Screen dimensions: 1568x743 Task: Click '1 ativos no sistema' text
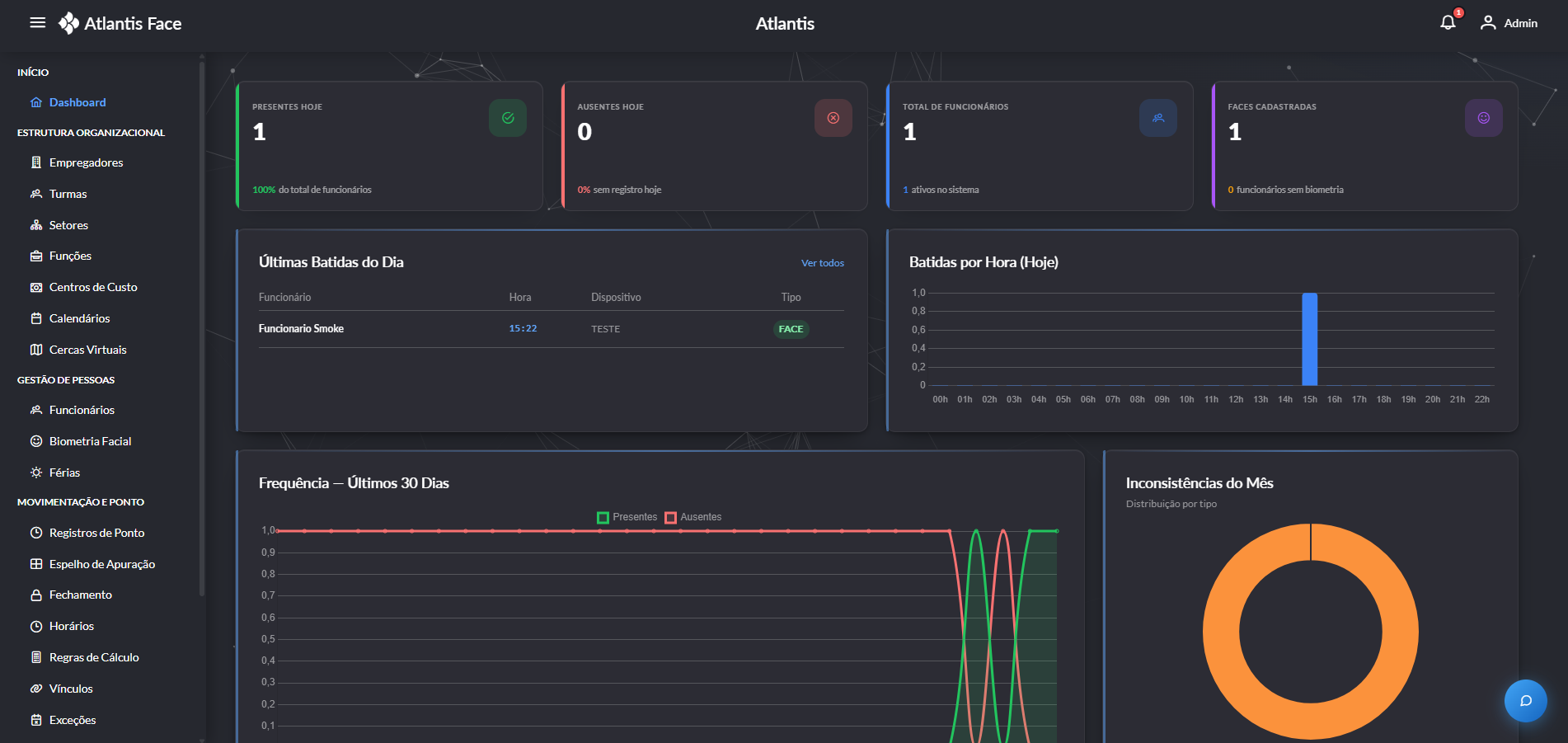click(941, 190)
